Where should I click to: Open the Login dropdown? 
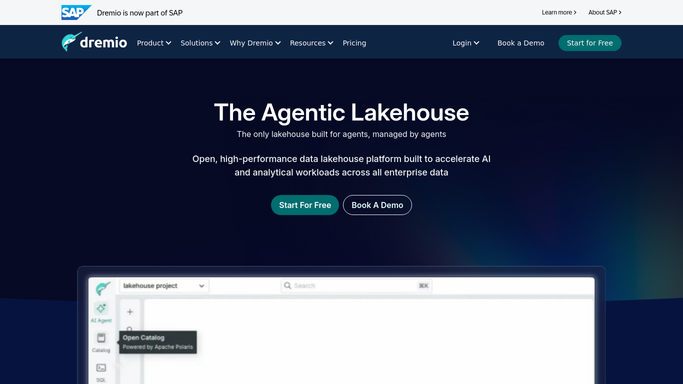(466, 43)
